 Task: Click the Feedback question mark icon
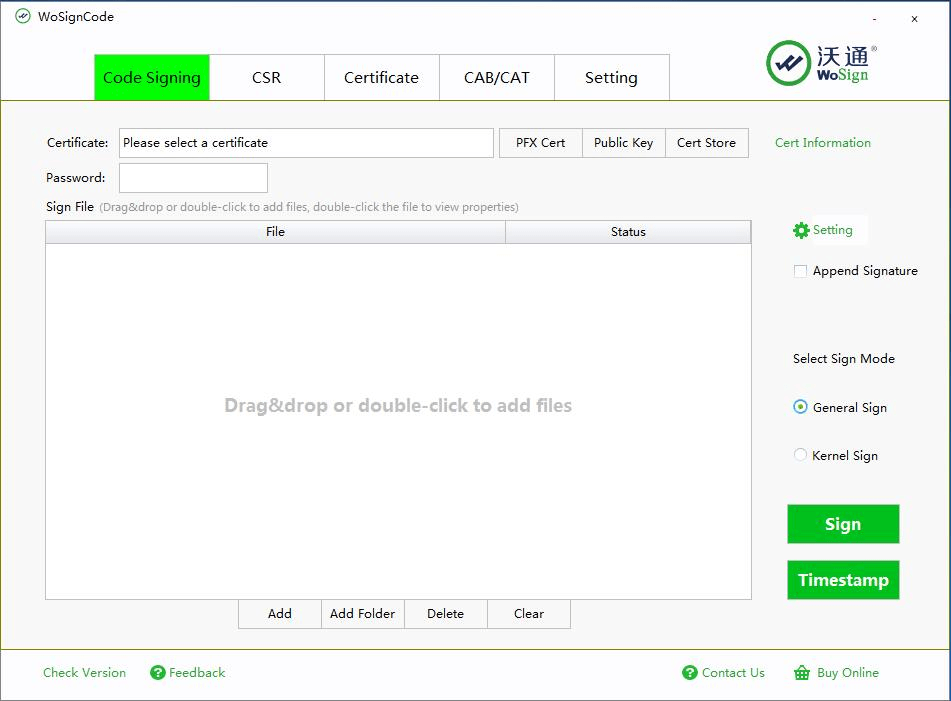tap(158, 673)
